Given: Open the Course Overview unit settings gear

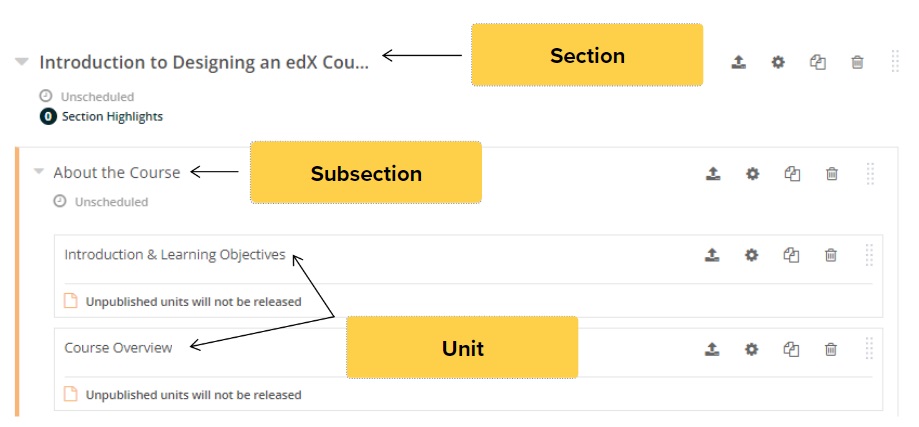Looking at the screenshot, I should 751,349.
